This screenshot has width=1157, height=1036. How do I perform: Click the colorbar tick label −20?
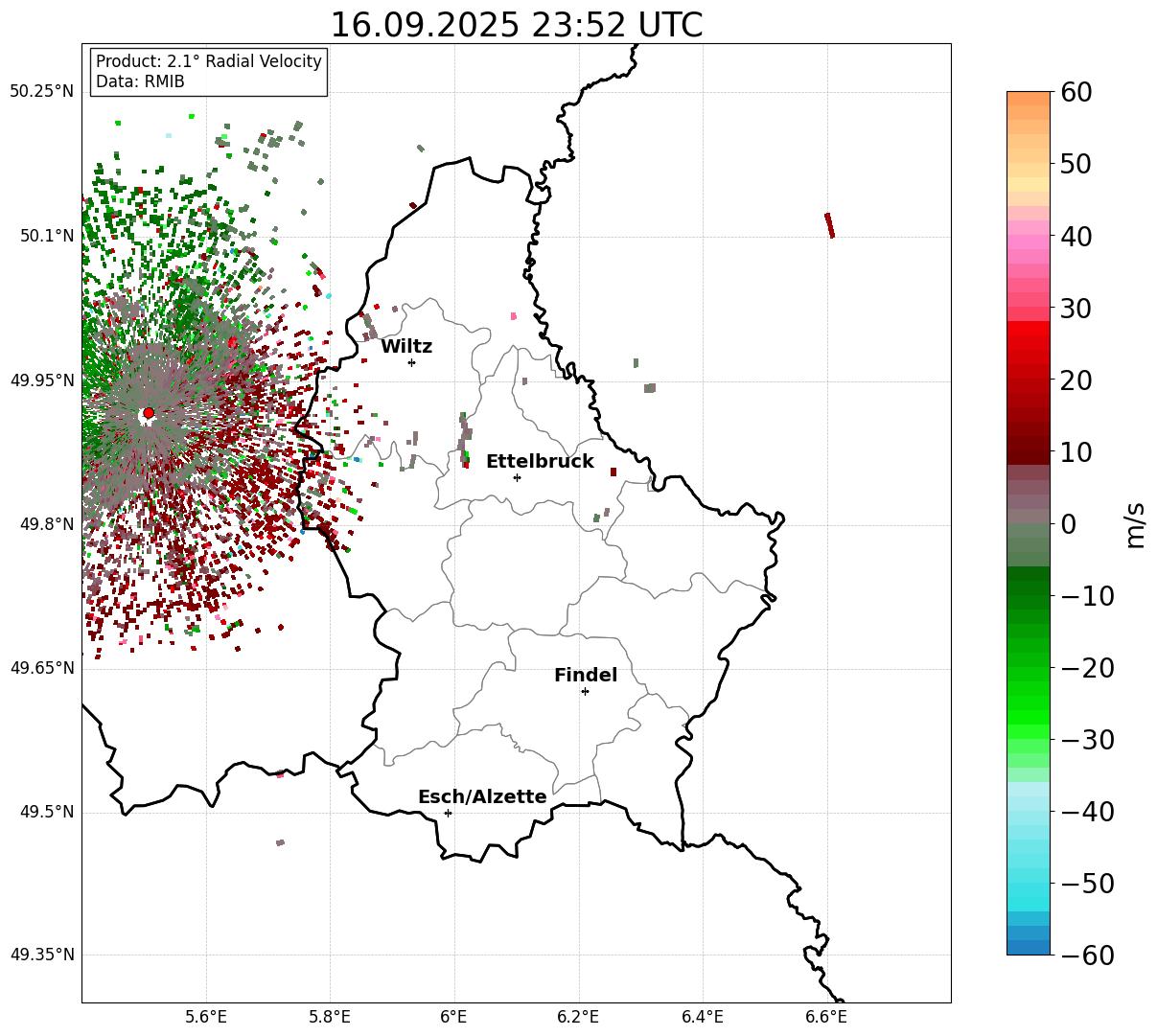[x=1087, y=667]
